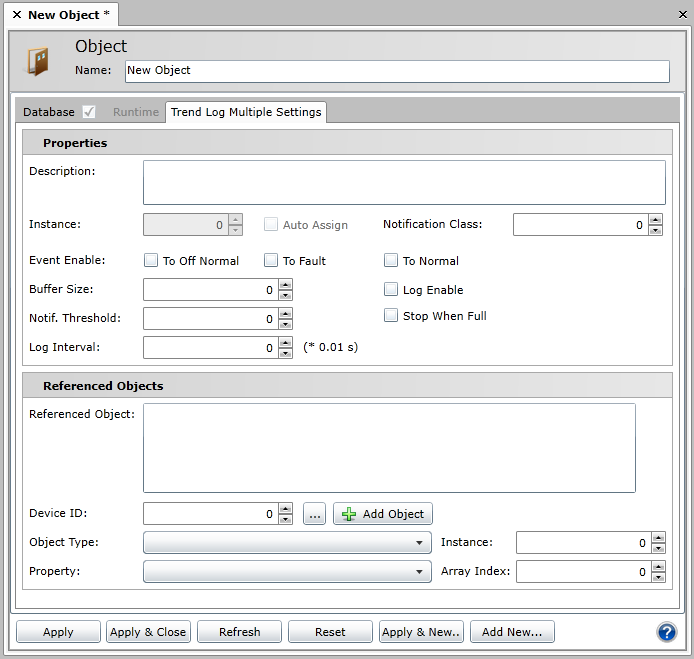
Task: Expand the Object Type dropdown
Action: click(x=419, y=543)
